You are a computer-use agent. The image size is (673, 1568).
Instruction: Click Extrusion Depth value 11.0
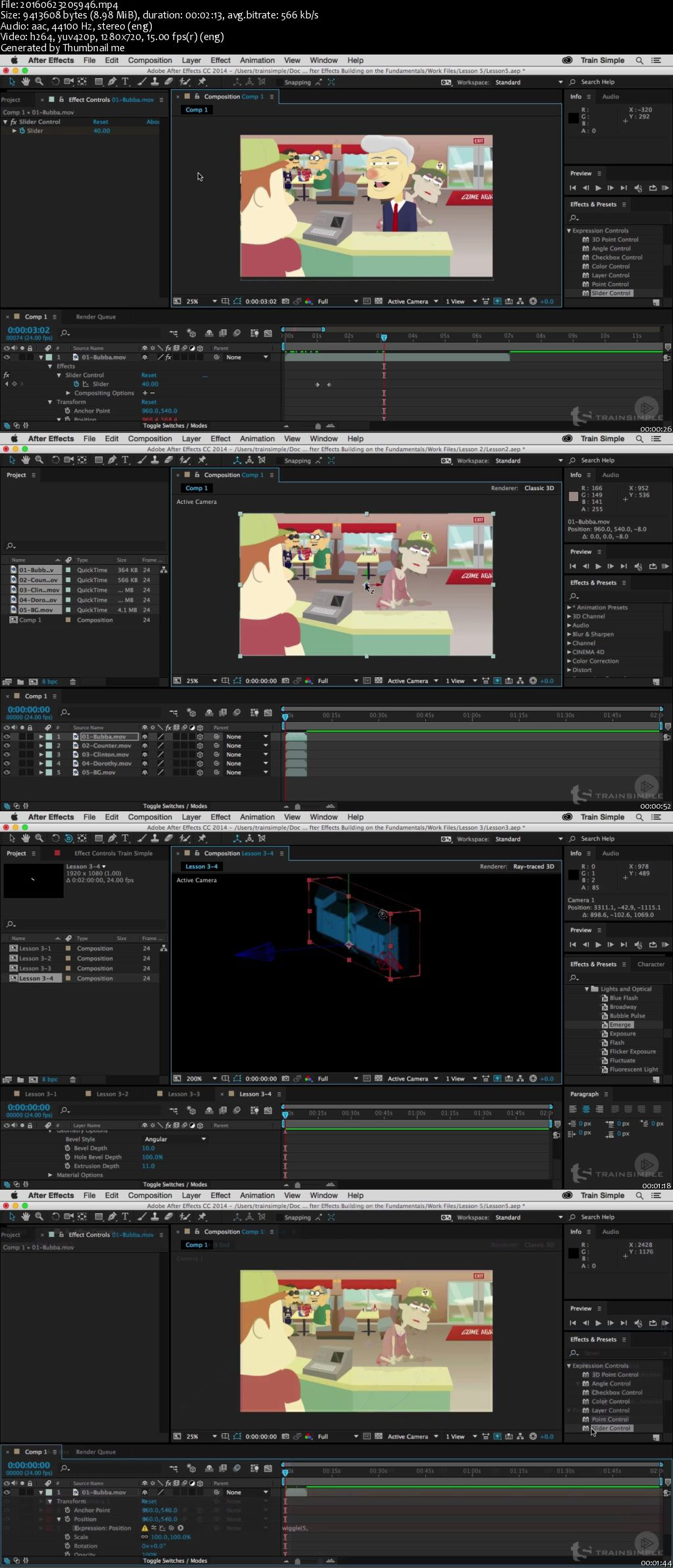pyautogui.click(x=149, y=1166)
